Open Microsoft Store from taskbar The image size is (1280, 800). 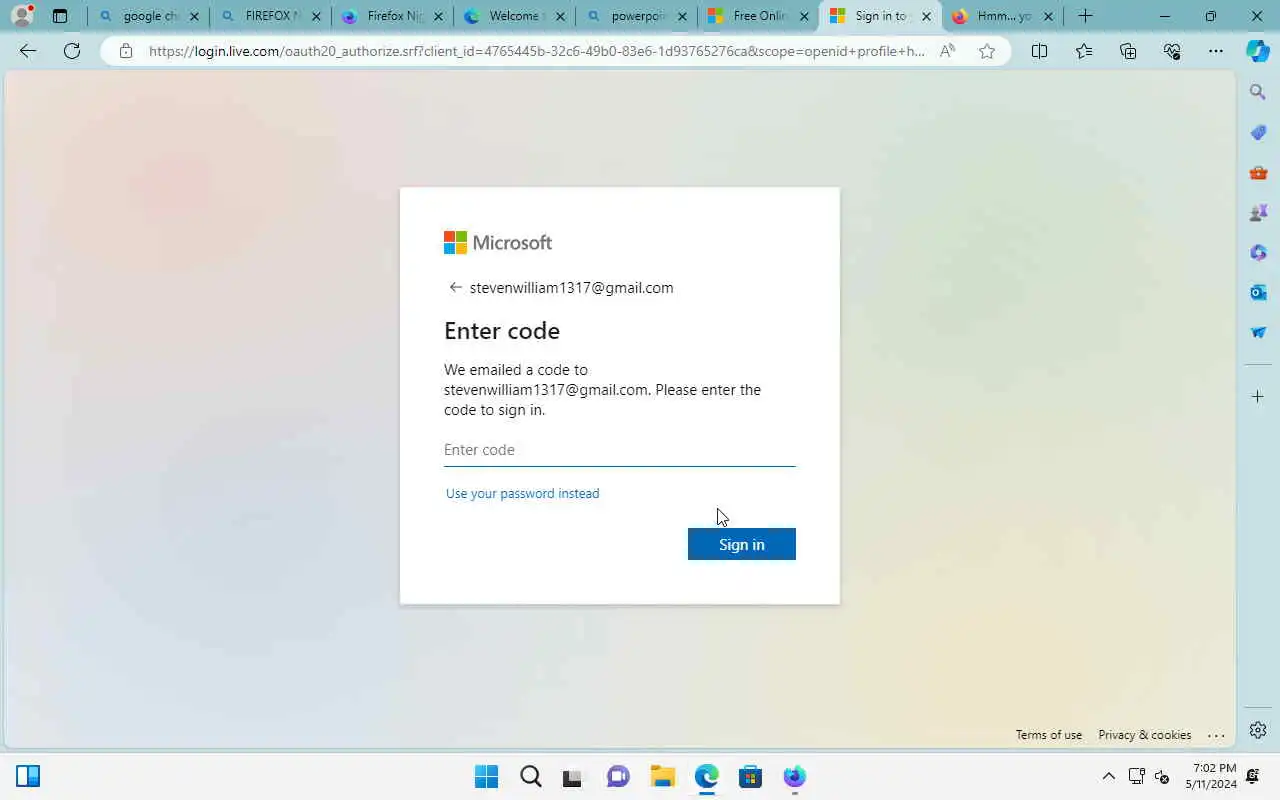click(x=751, y=777)
